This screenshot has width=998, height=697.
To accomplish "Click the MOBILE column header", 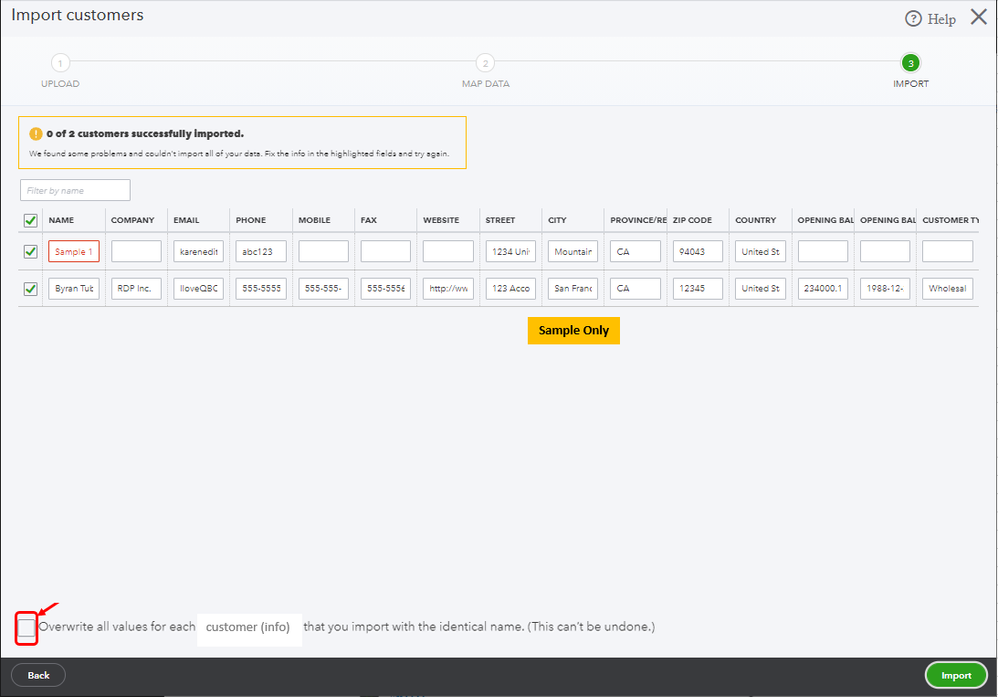I will click(x=314, y=220).
